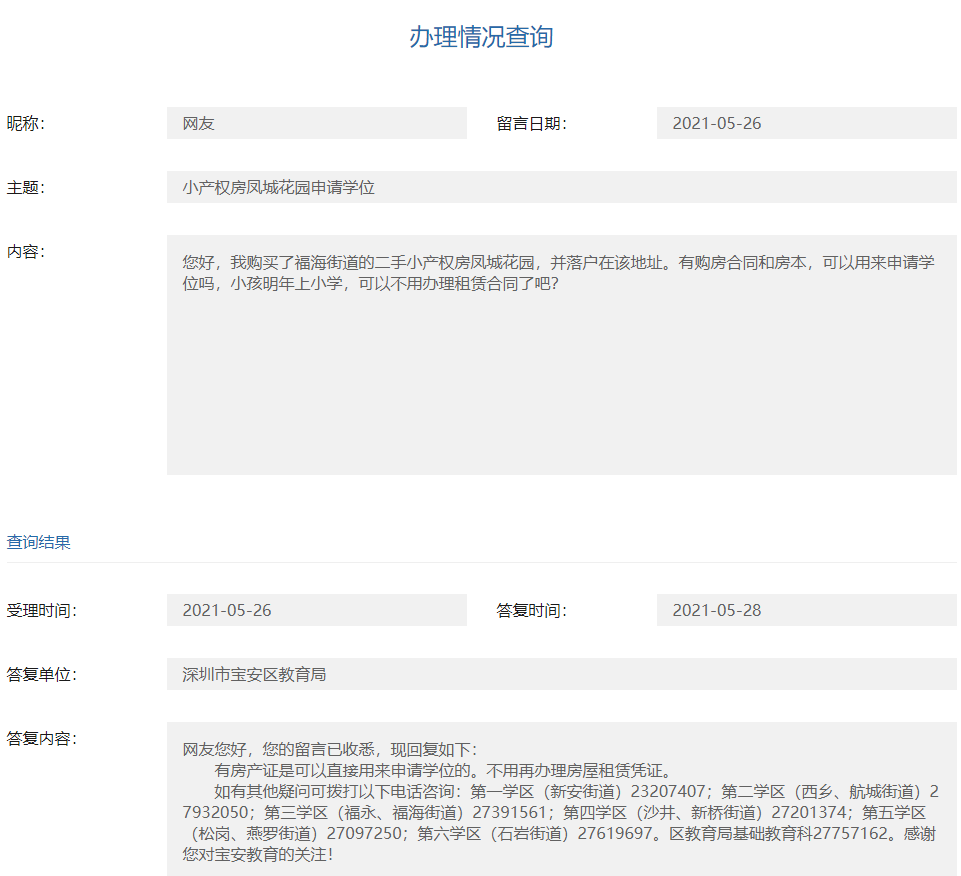Screen dimensions: 961x876
Task: Click the 主题 label
Action: coord(26,187)
